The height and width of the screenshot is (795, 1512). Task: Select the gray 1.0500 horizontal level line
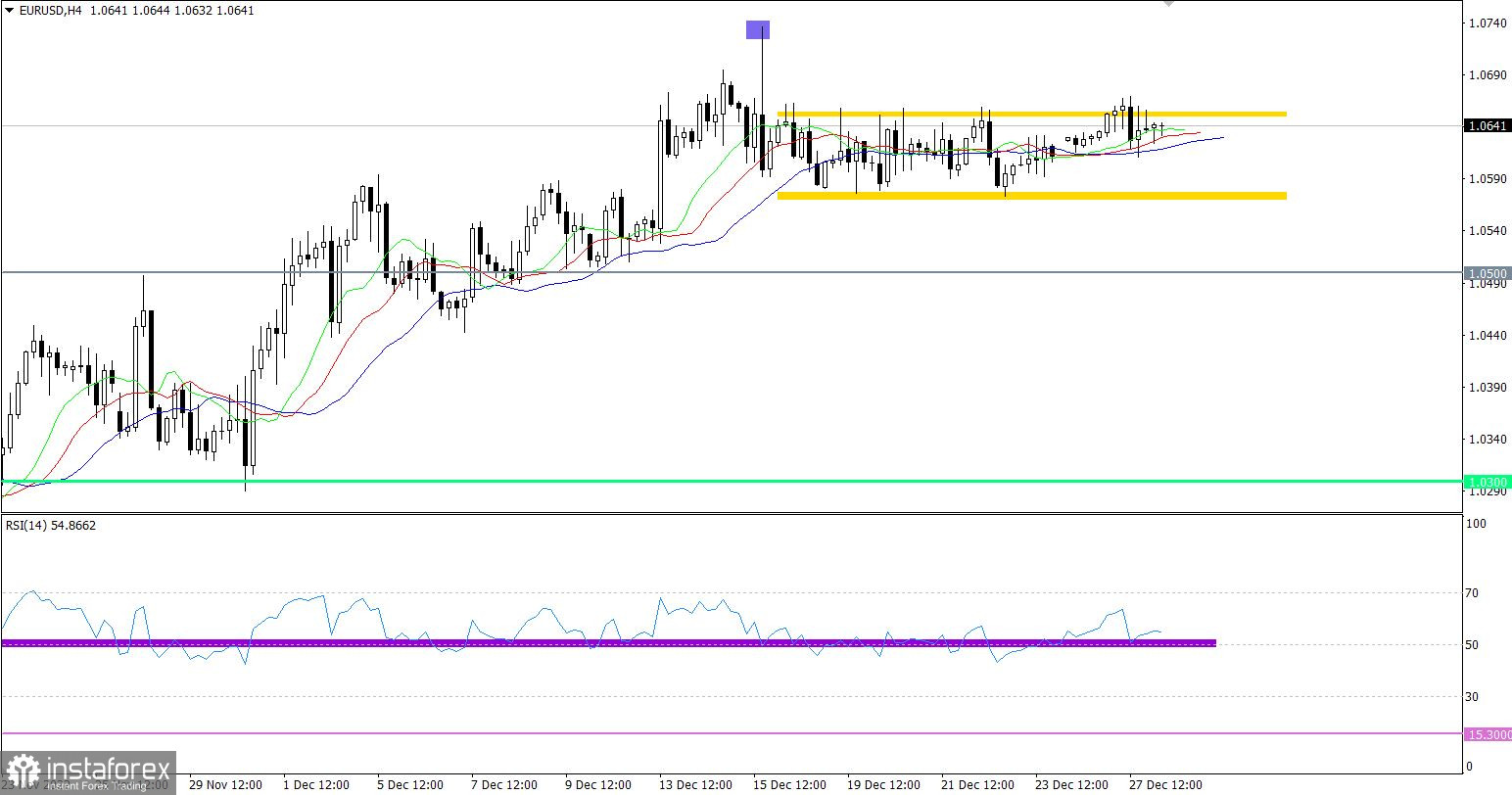(x=732, y=272)
